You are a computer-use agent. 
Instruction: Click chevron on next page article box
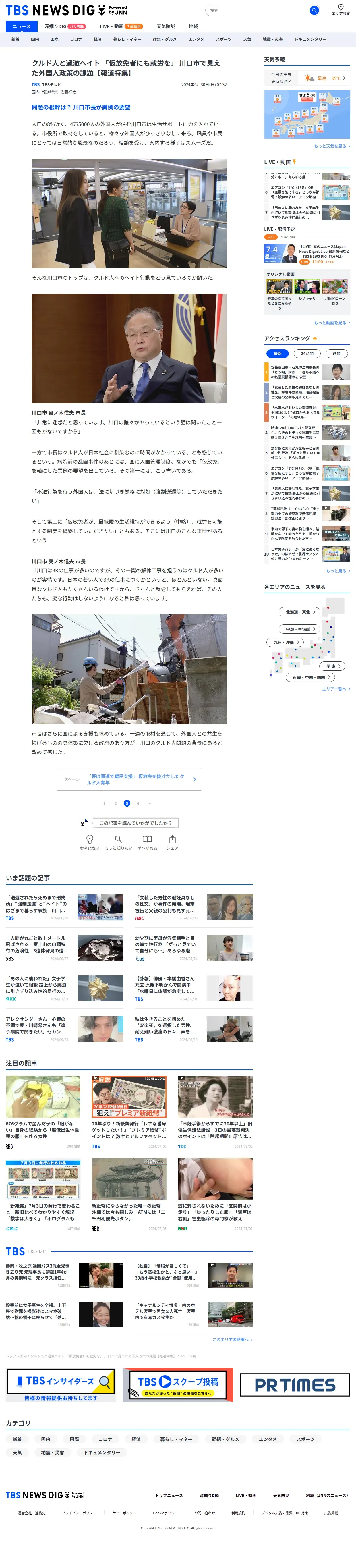(194, 779)
